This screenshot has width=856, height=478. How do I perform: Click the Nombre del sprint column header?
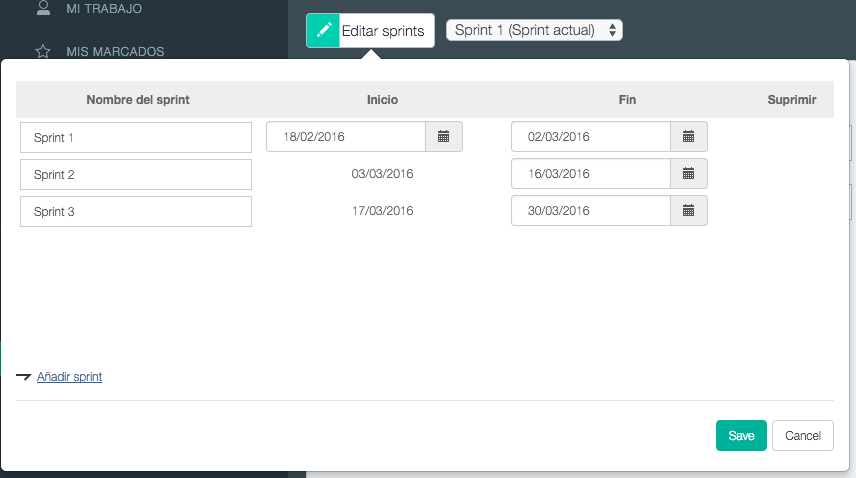click(138, 100)
